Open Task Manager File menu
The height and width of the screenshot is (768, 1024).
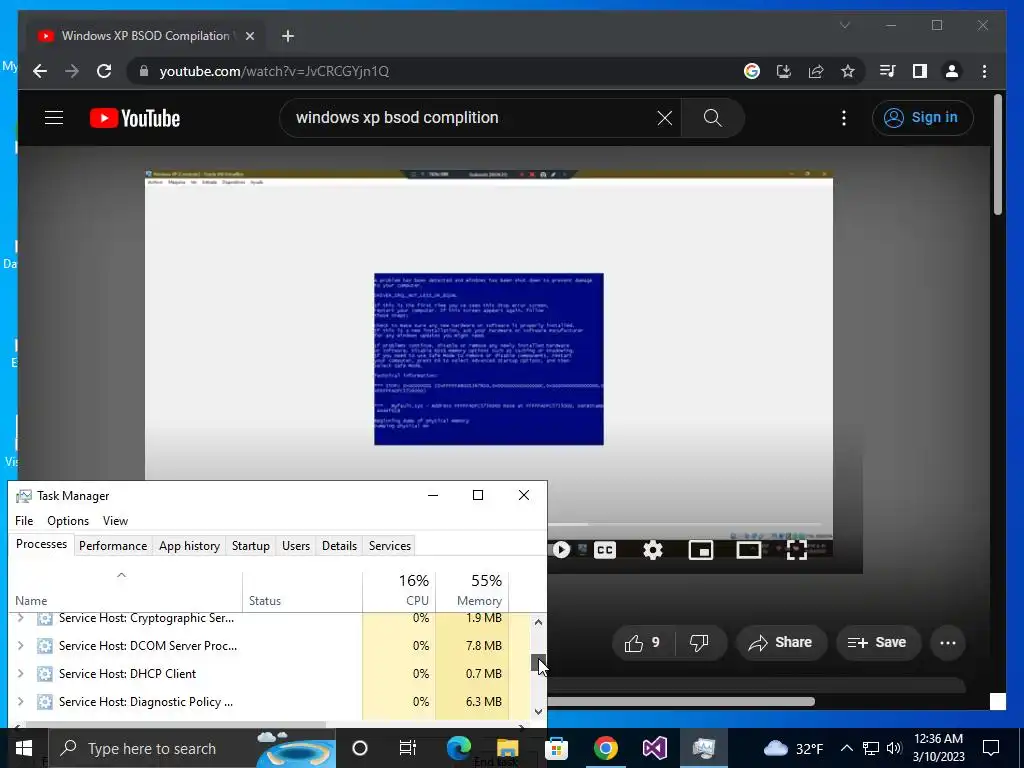(x=24, y=520)
